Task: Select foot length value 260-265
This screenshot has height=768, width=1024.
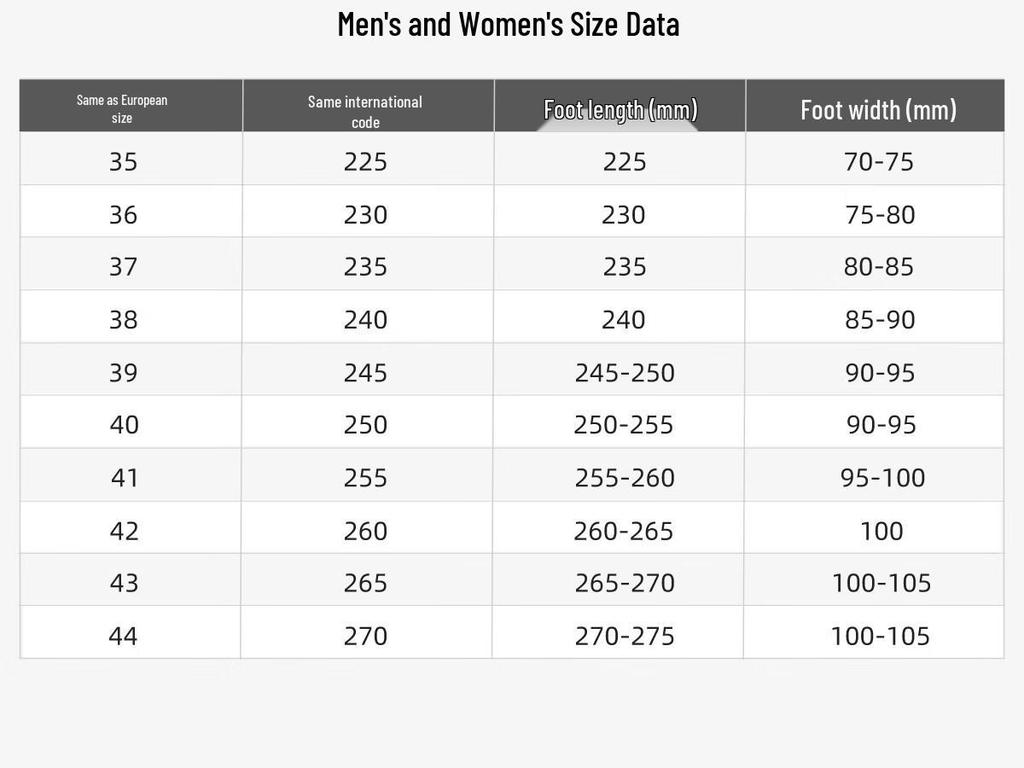Action: click(x=624, y=530)
